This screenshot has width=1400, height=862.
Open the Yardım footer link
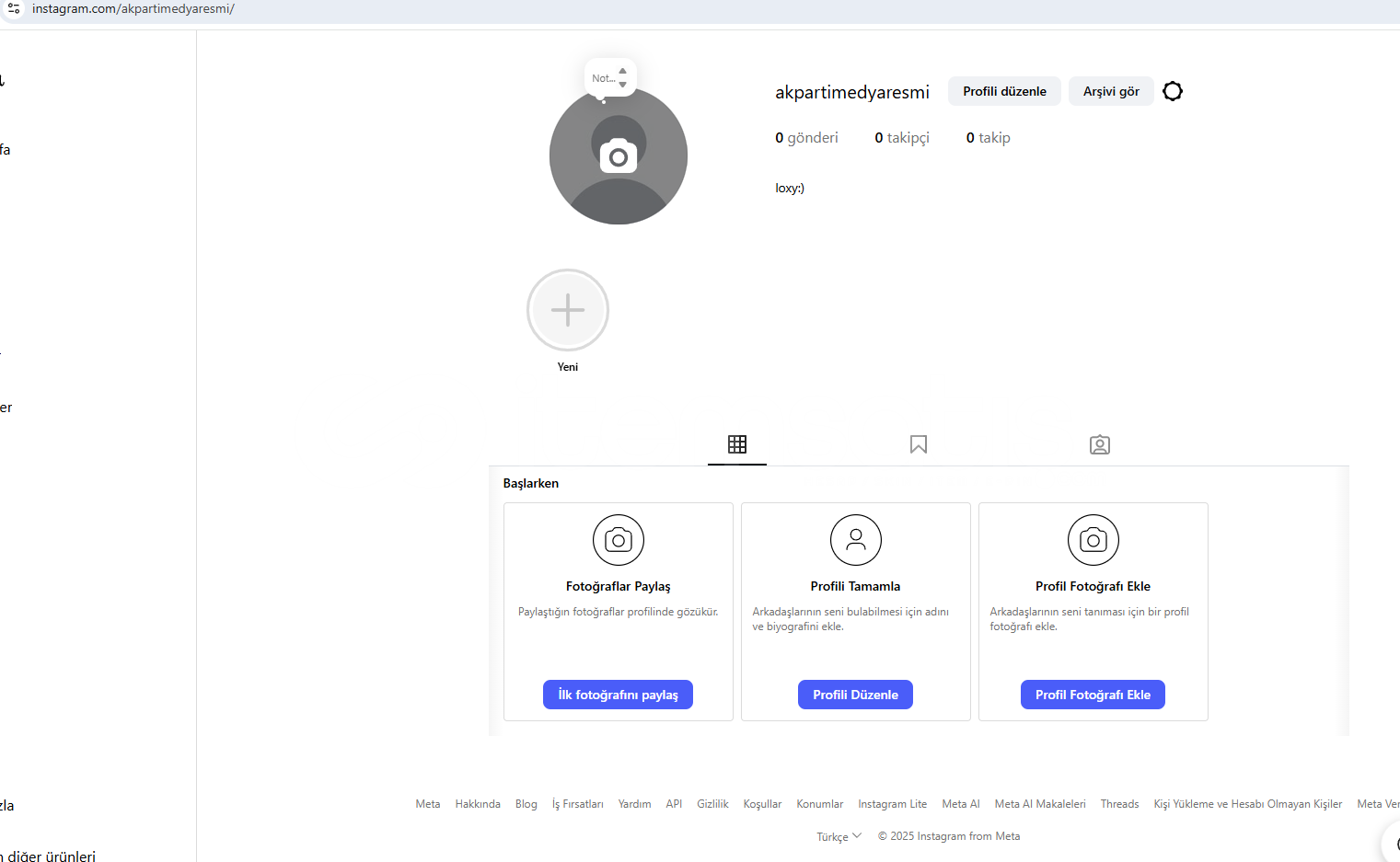click(634, 804)
